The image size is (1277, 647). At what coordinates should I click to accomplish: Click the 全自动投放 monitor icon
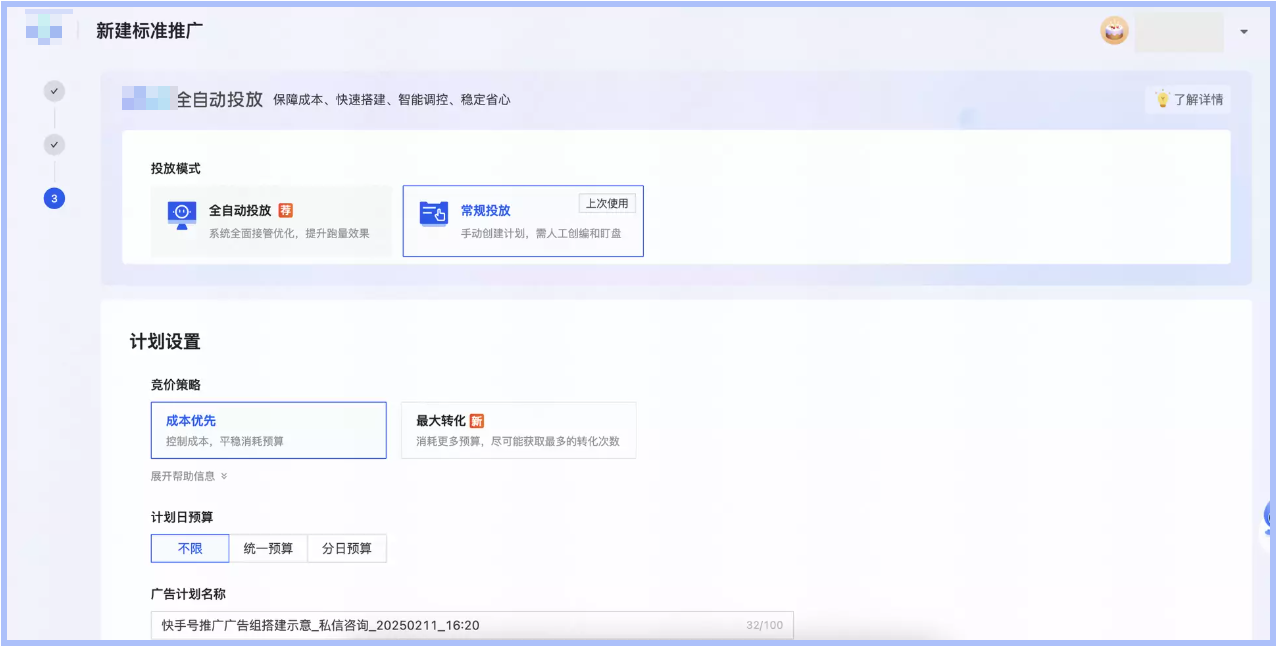[180, 213]
